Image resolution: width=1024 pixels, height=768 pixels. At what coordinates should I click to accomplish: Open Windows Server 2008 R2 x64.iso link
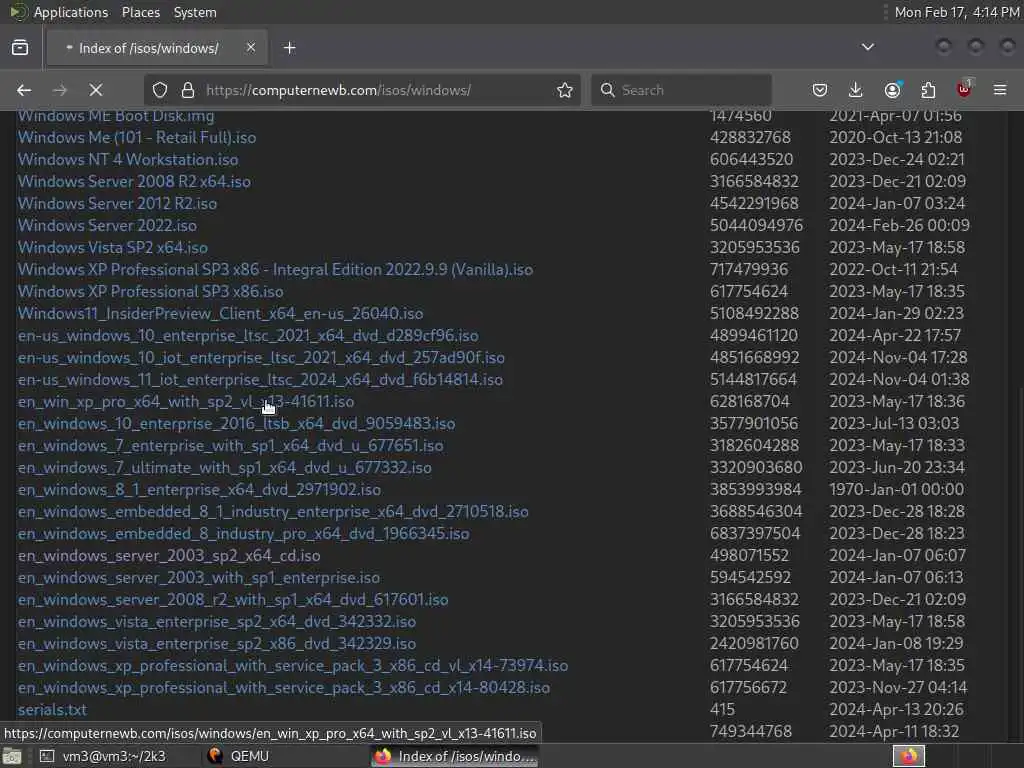pos(134,182)
